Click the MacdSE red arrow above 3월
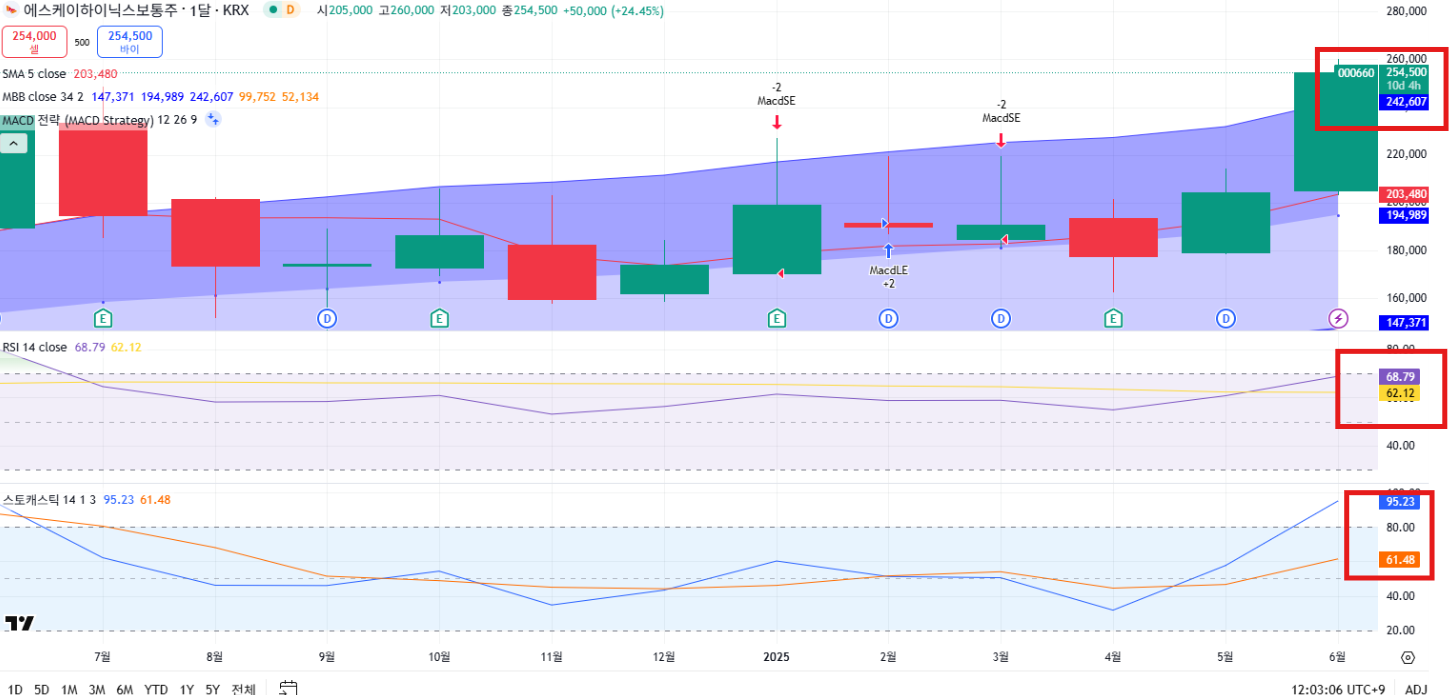Viewport: 1449px width, 695px height. pos(1001,140)
